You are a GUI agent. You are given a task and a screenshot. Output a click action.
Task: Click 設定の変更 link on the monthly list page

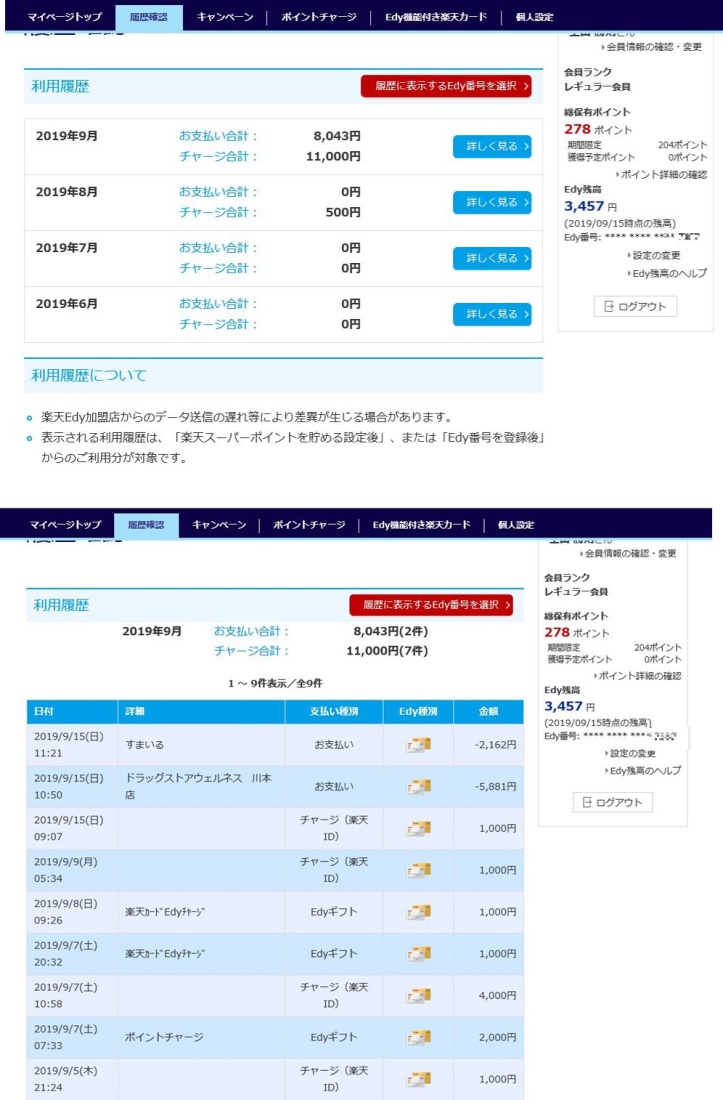pyautogui.click(x=654, y=255)
